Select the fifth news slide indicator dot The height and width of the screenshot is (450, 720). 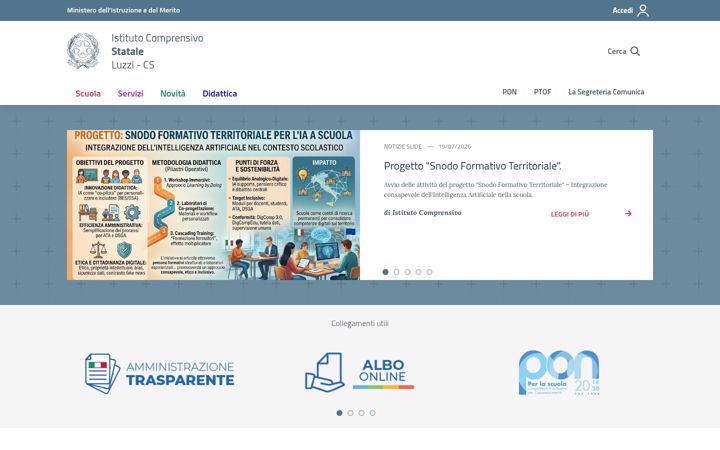tap(429, 272)
